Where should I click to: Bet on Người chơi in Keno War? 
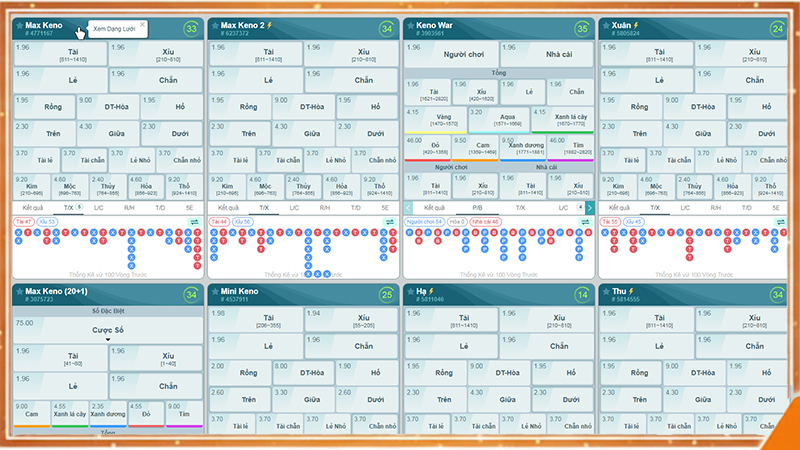452,54
